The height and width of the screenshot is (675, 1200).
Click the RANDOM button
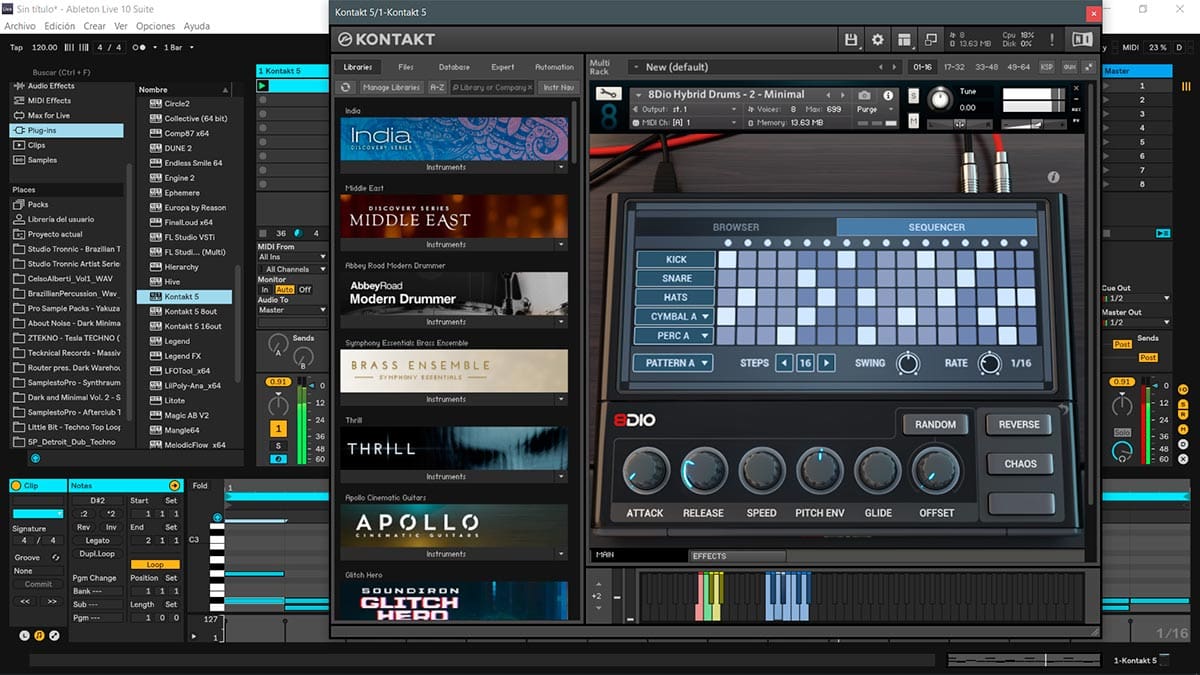pyautogui.click(x=935, y=424)
